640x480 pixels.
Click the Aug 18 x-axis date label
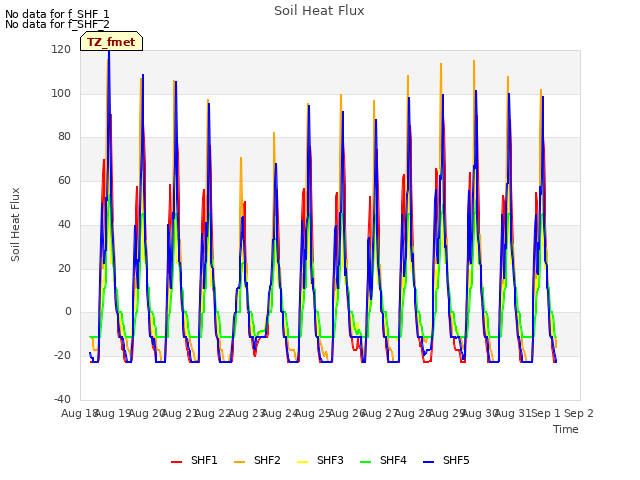click(x=80, y=413)
